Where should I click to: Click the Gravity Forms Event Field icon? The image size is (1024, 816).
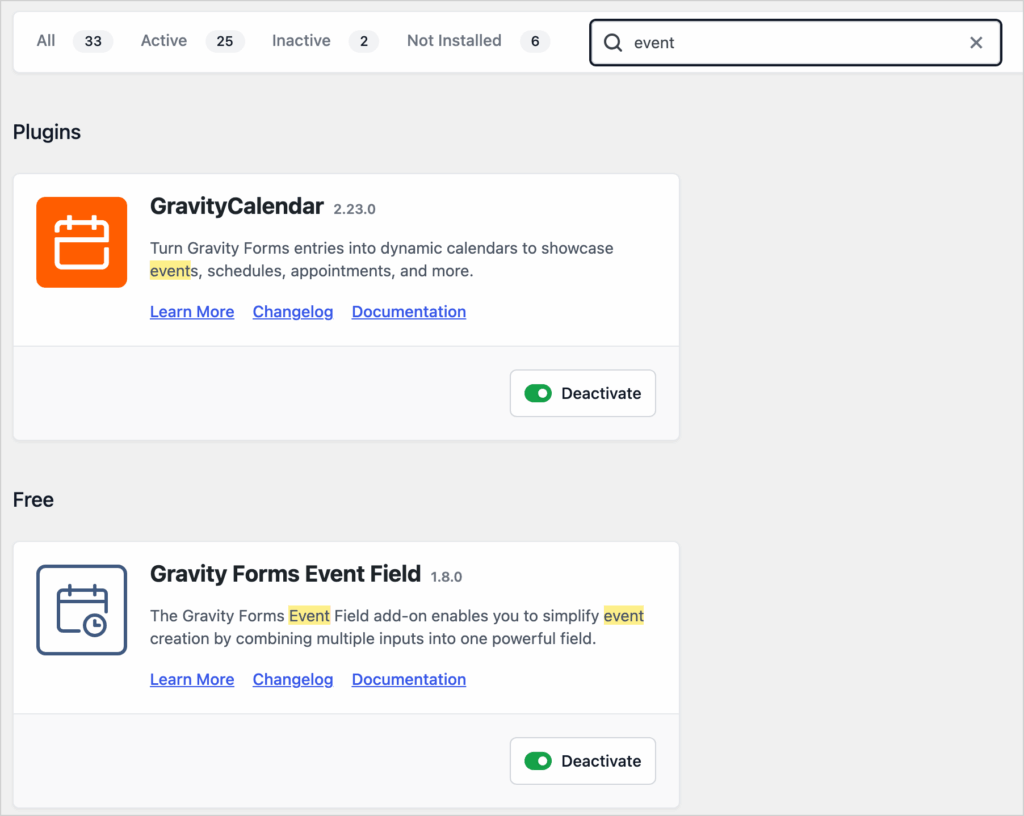[82, 610]
